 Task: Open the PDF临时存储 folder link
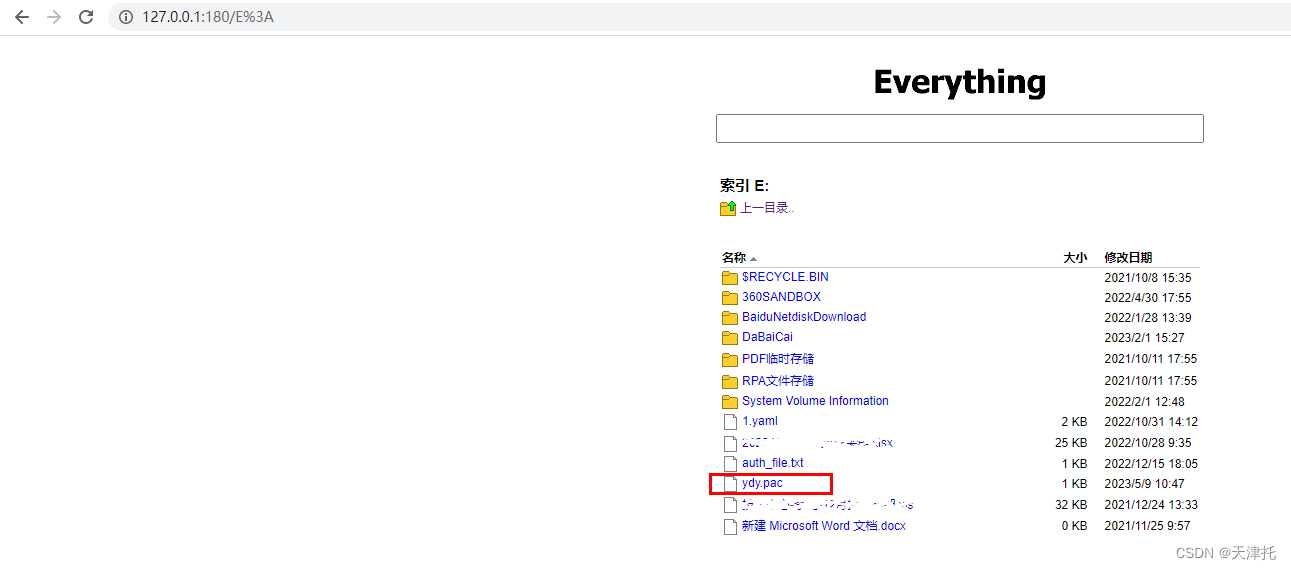tap(778, 359)
